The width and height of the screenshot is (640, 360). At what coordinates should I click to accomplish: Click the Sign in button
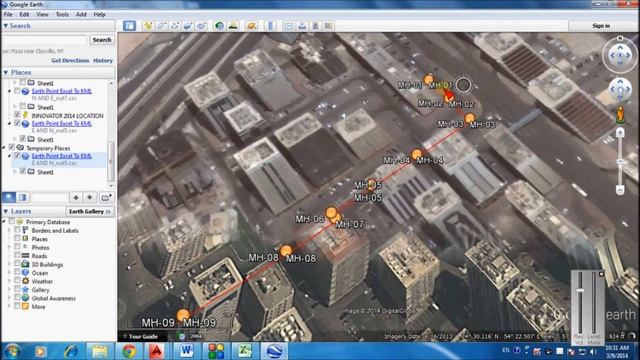tap(601, 26)
